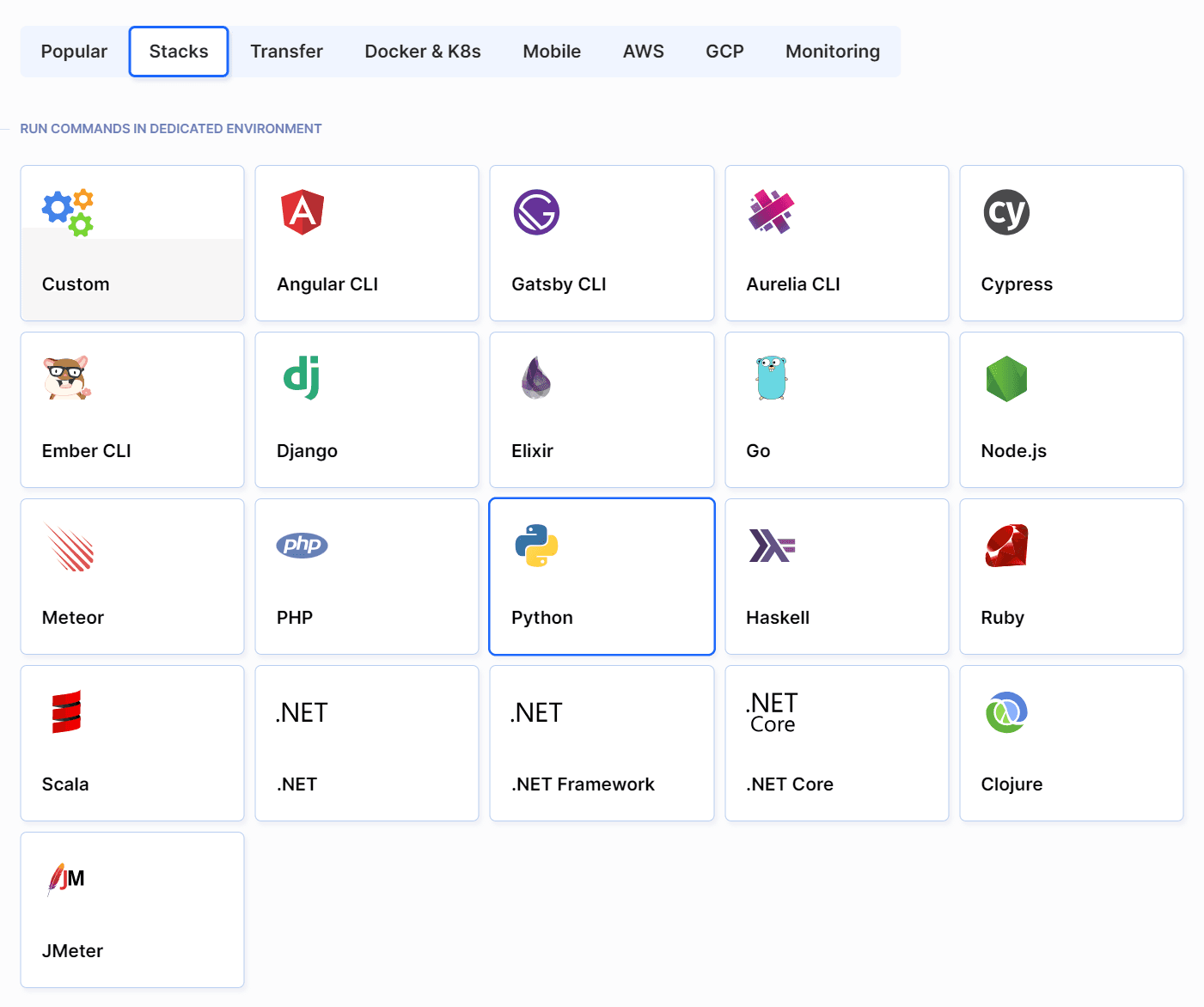The width and height of the screenshot is (1204, 1007).
Task: Click the Haskell label text
Action: (777, 618)
